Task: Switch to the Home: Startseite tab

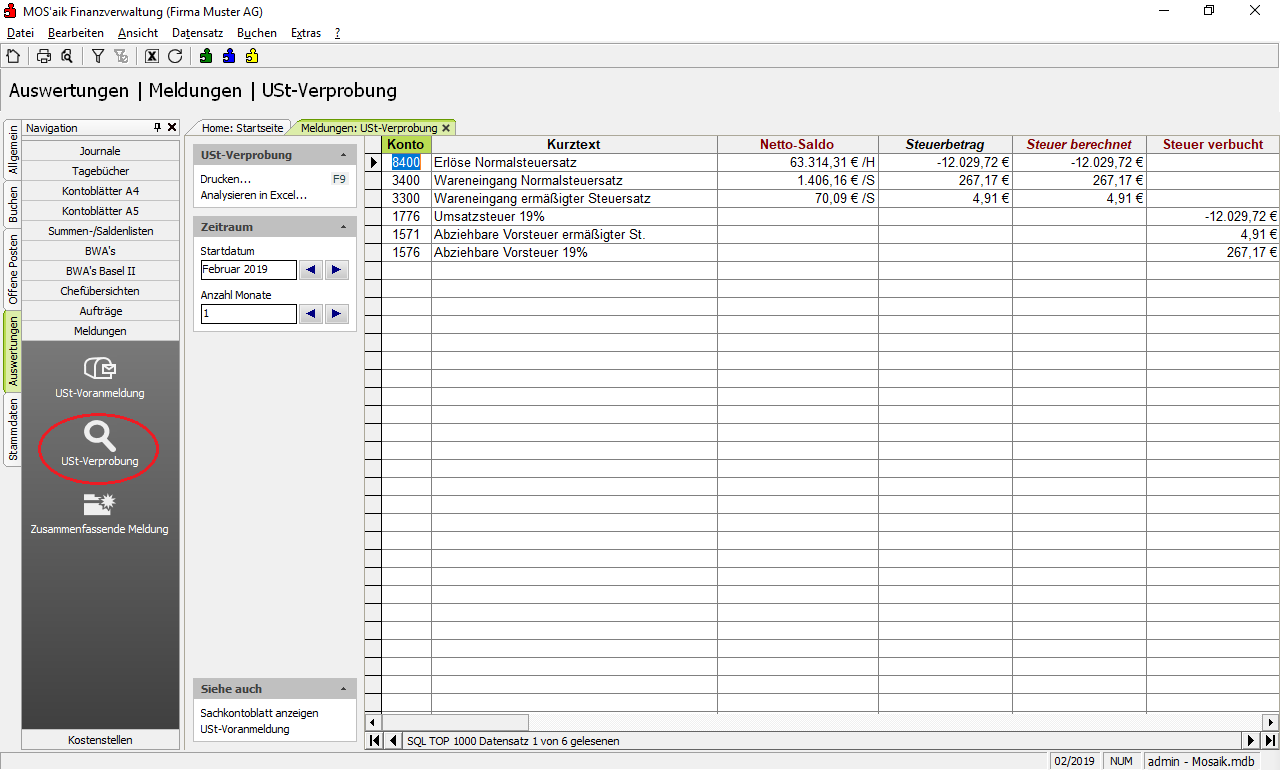Action: [243, 128]
